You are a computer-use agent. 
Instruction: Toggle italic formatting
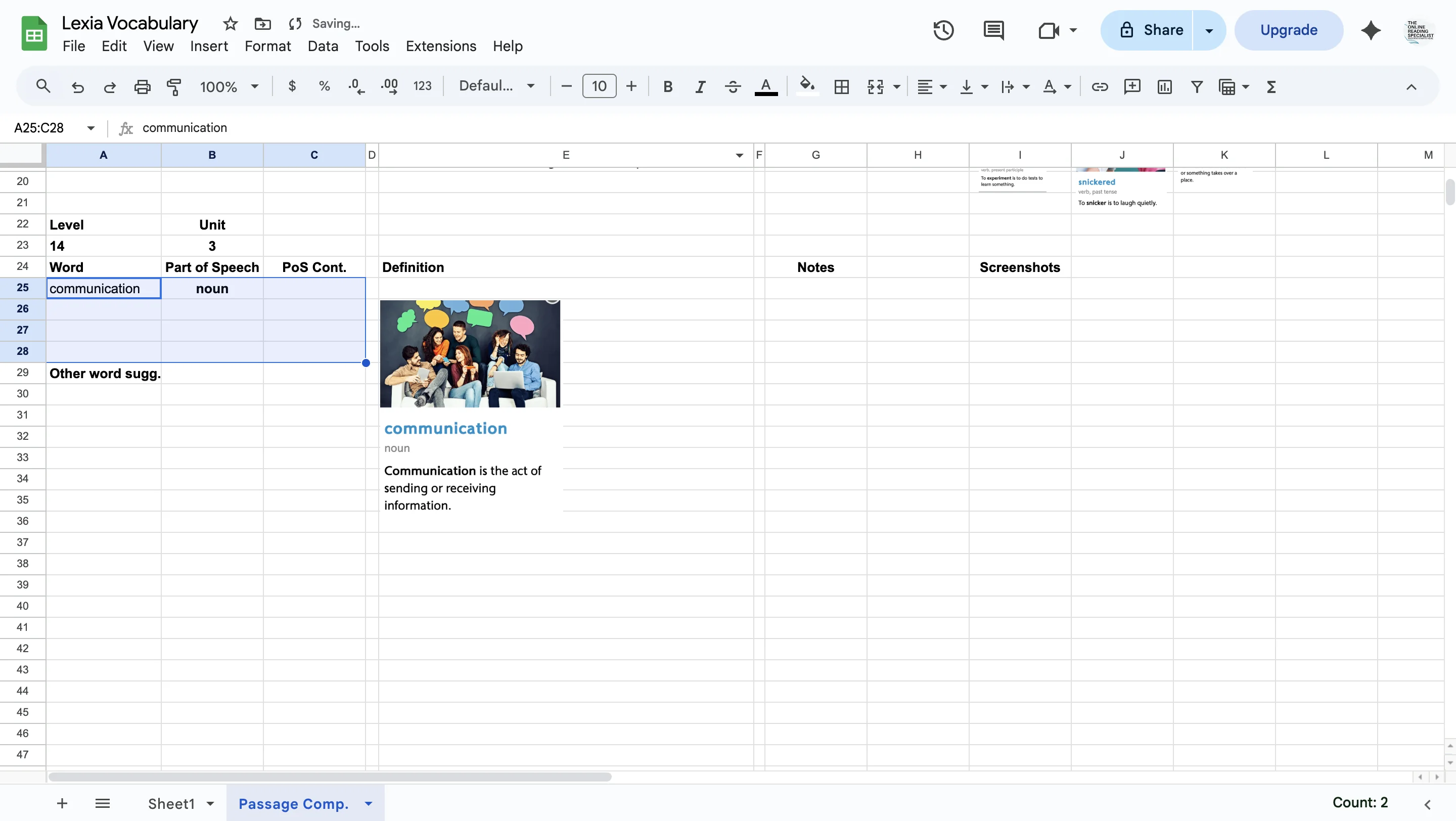(700, 86)
